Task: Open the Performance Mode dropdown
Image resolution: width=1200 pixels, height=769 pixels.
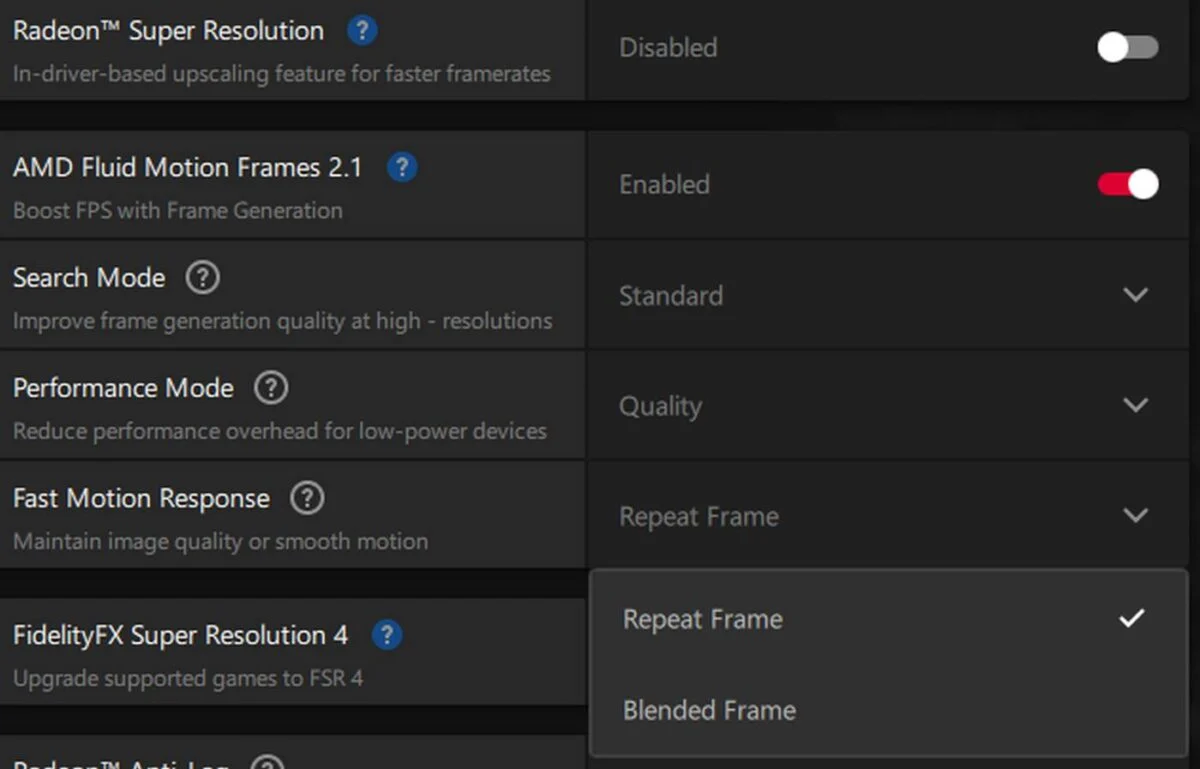Action: [1136, 405]
